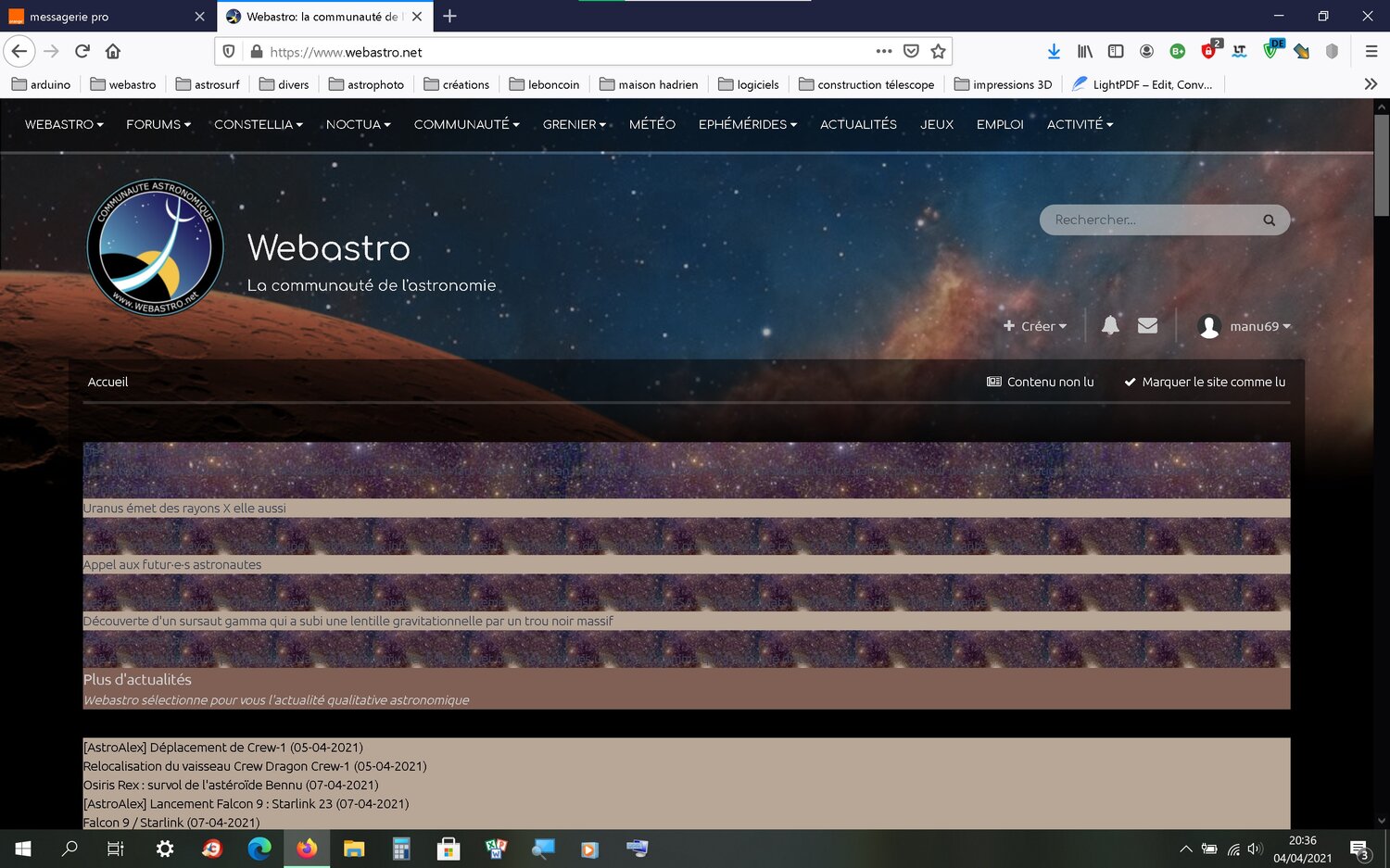Bookmark this page with the star

pyautogui.click(x=938, y=51)
